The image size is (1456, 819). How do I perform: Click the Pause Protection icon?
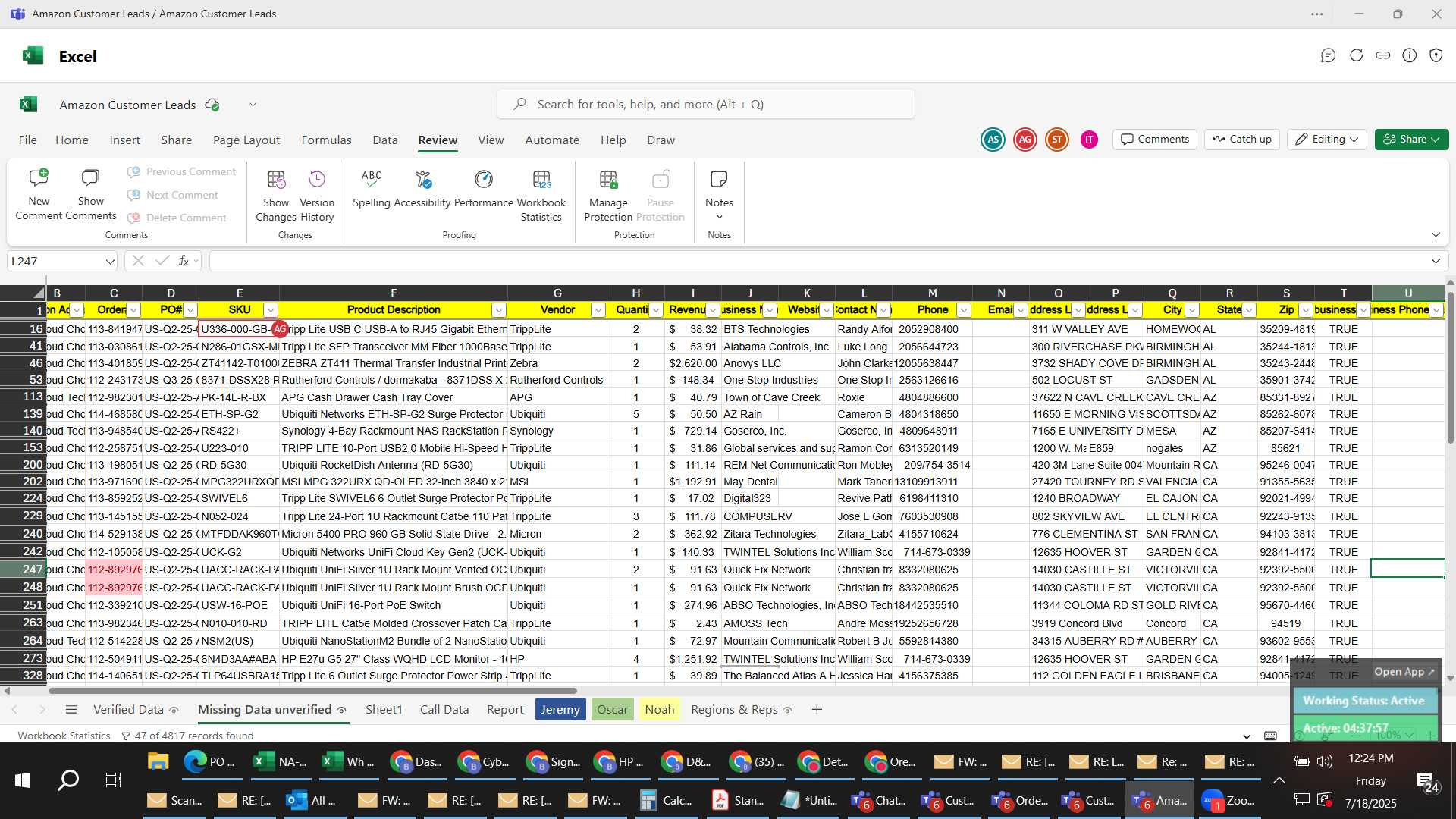click(661, 180)
